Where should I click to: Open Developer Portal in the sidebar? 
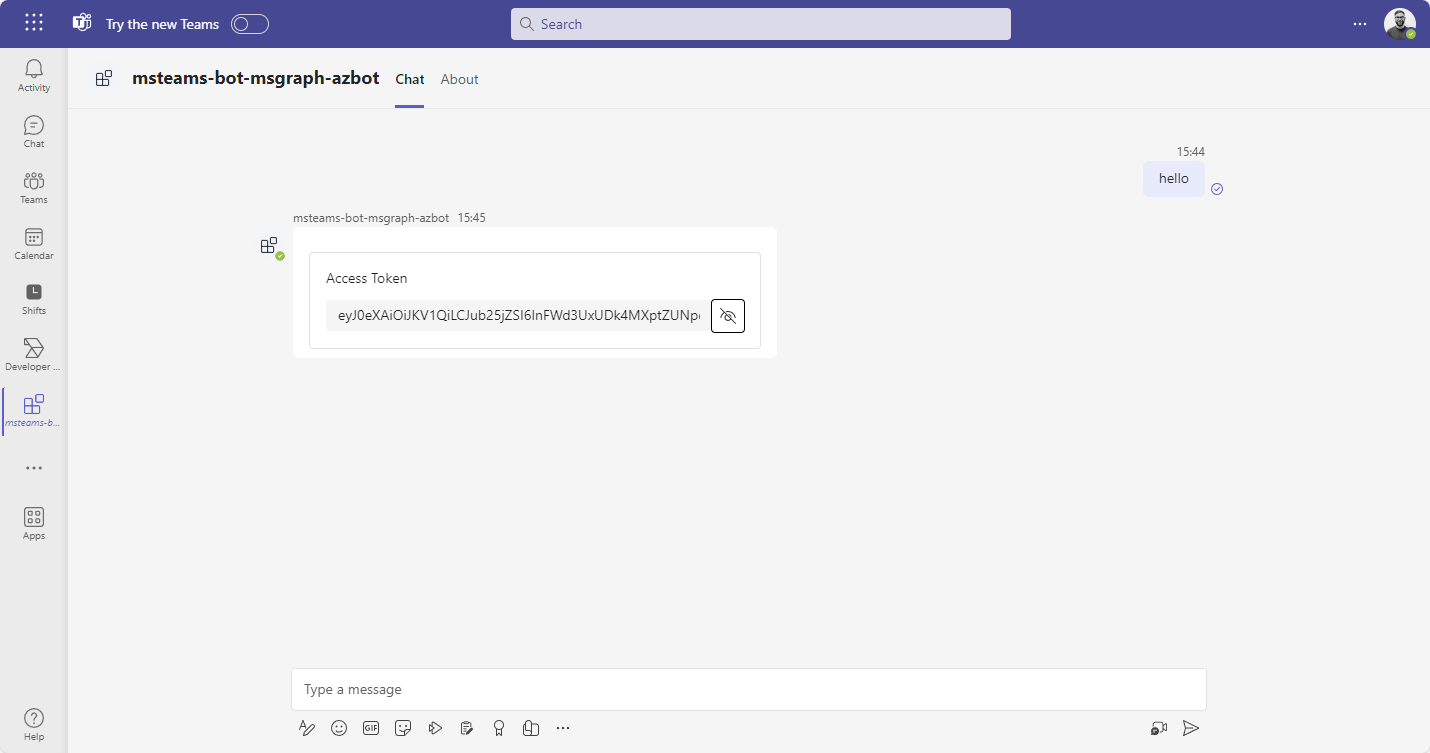click(x=34, y=354)
